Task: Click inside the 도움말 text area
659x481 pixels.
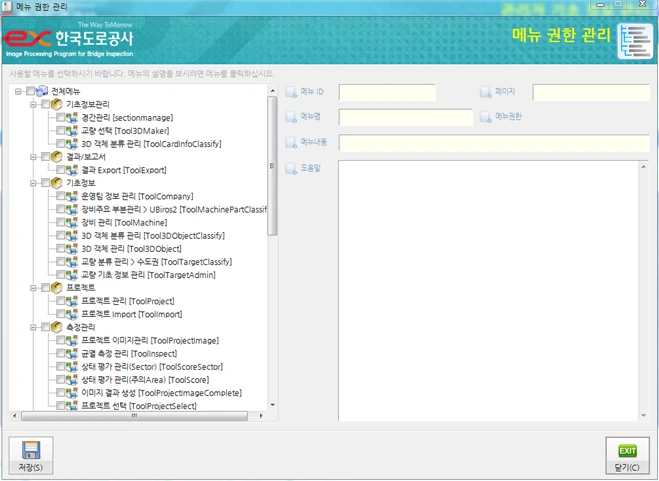Action: [x=488, y=291]
